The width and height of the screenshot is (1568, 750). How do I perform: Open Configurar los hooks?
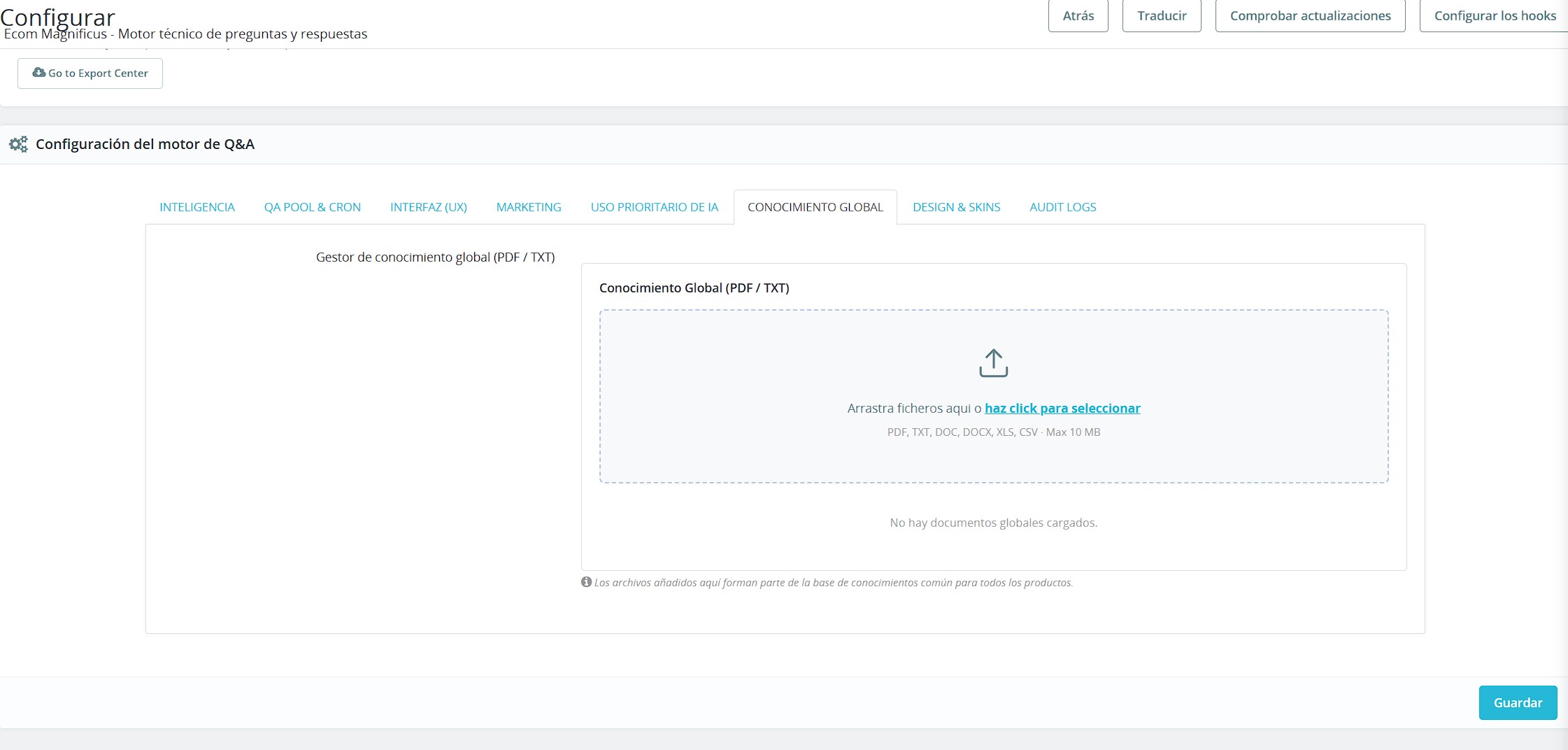[1495, 15]
